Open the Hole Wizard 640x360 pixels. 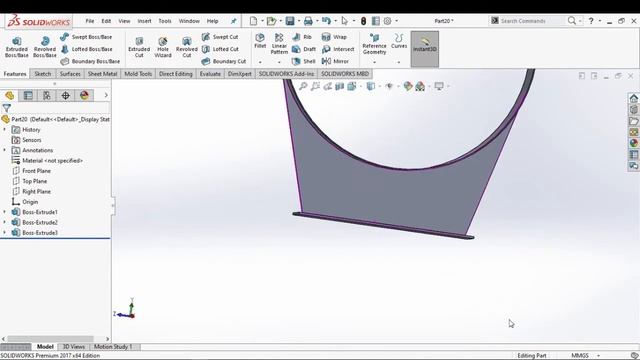[163, 47]
